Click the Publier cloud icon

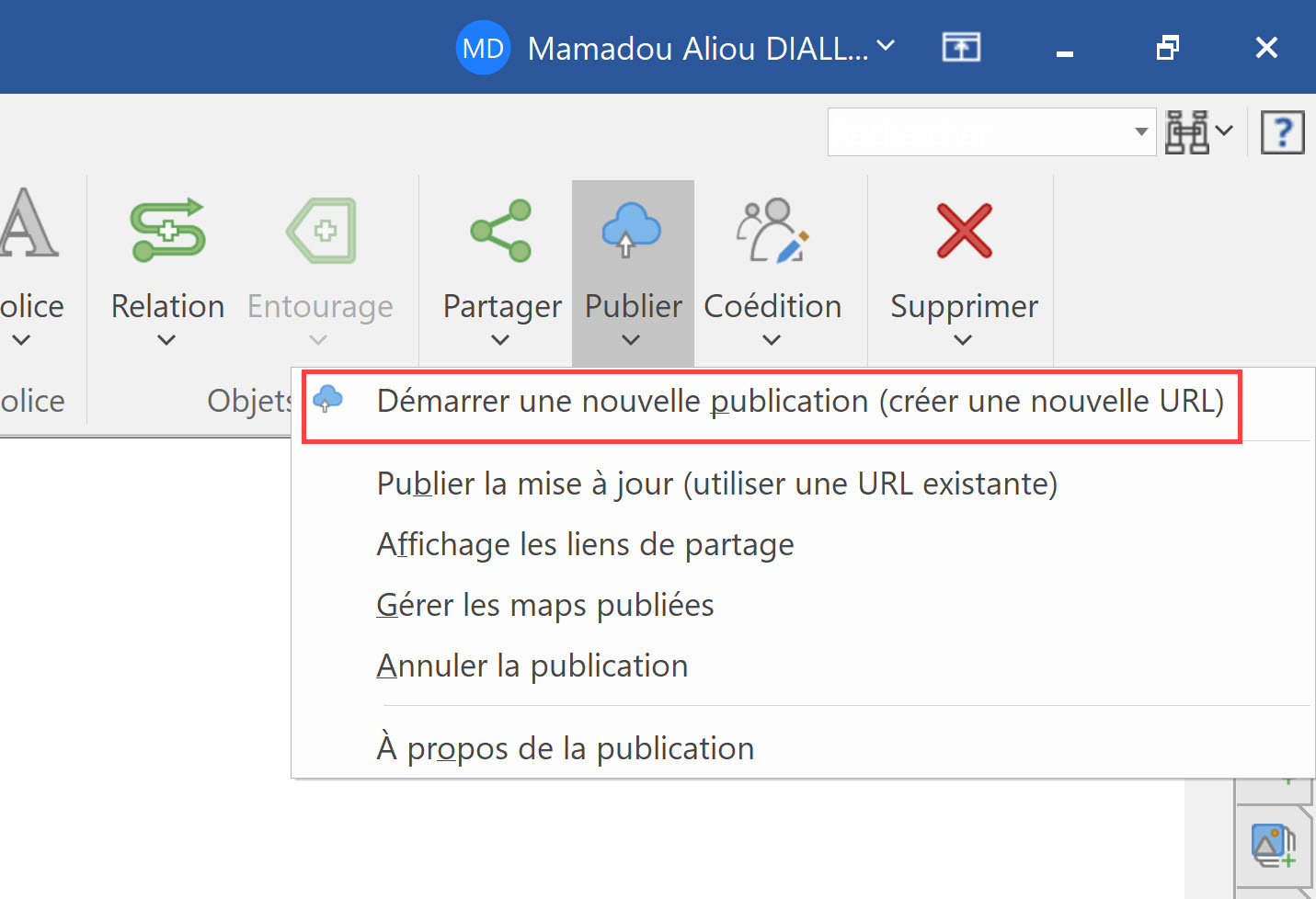(632, 230)
